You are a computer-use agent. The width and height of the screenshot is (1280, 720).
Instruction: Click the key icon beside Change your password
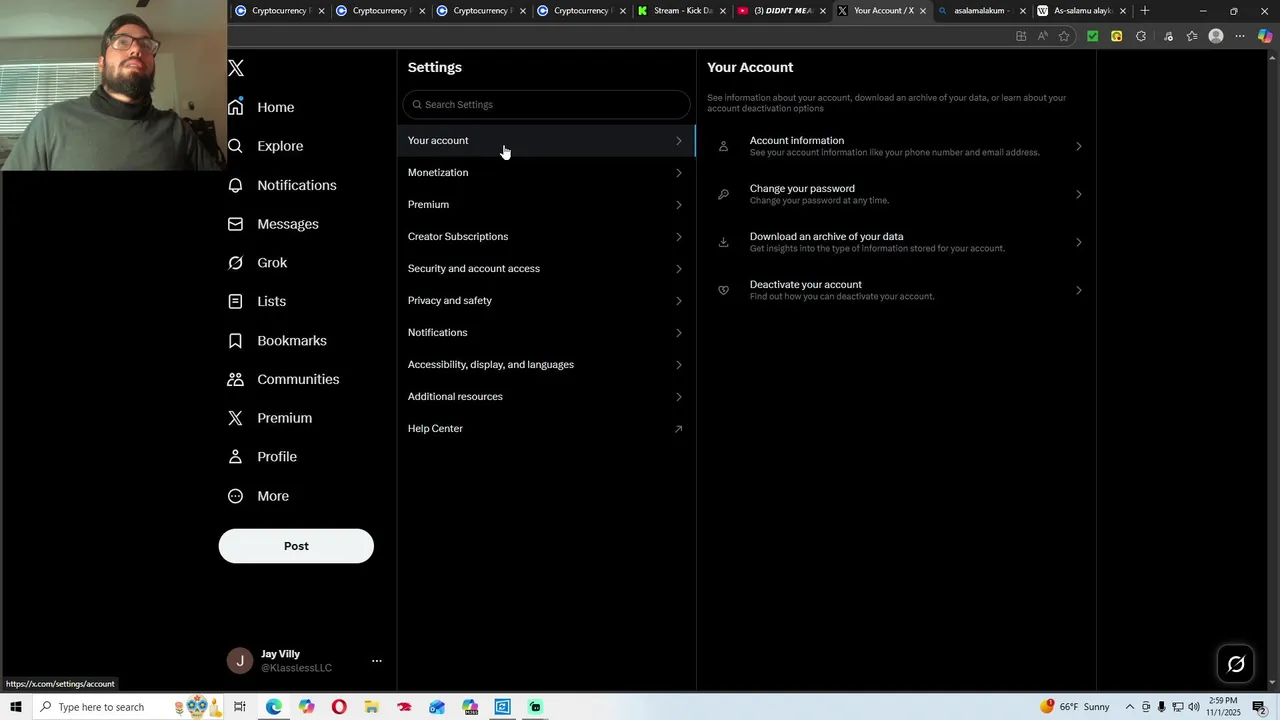(723, 194)
